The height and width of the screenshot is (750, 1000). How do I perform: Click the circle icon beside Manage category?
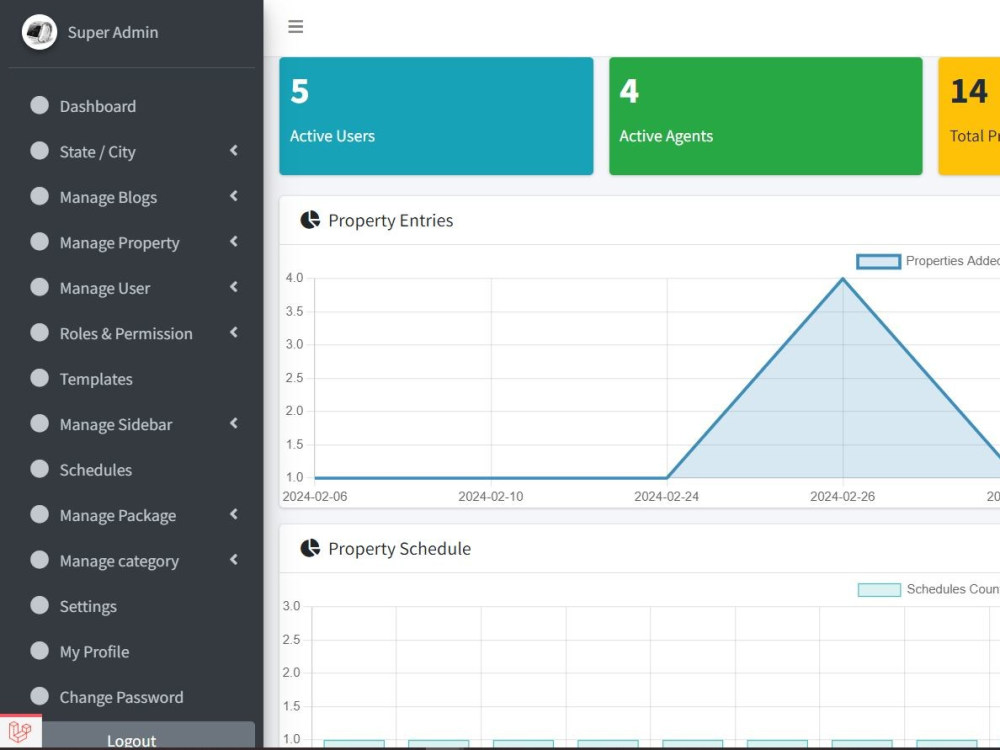[x=40, y=561]
